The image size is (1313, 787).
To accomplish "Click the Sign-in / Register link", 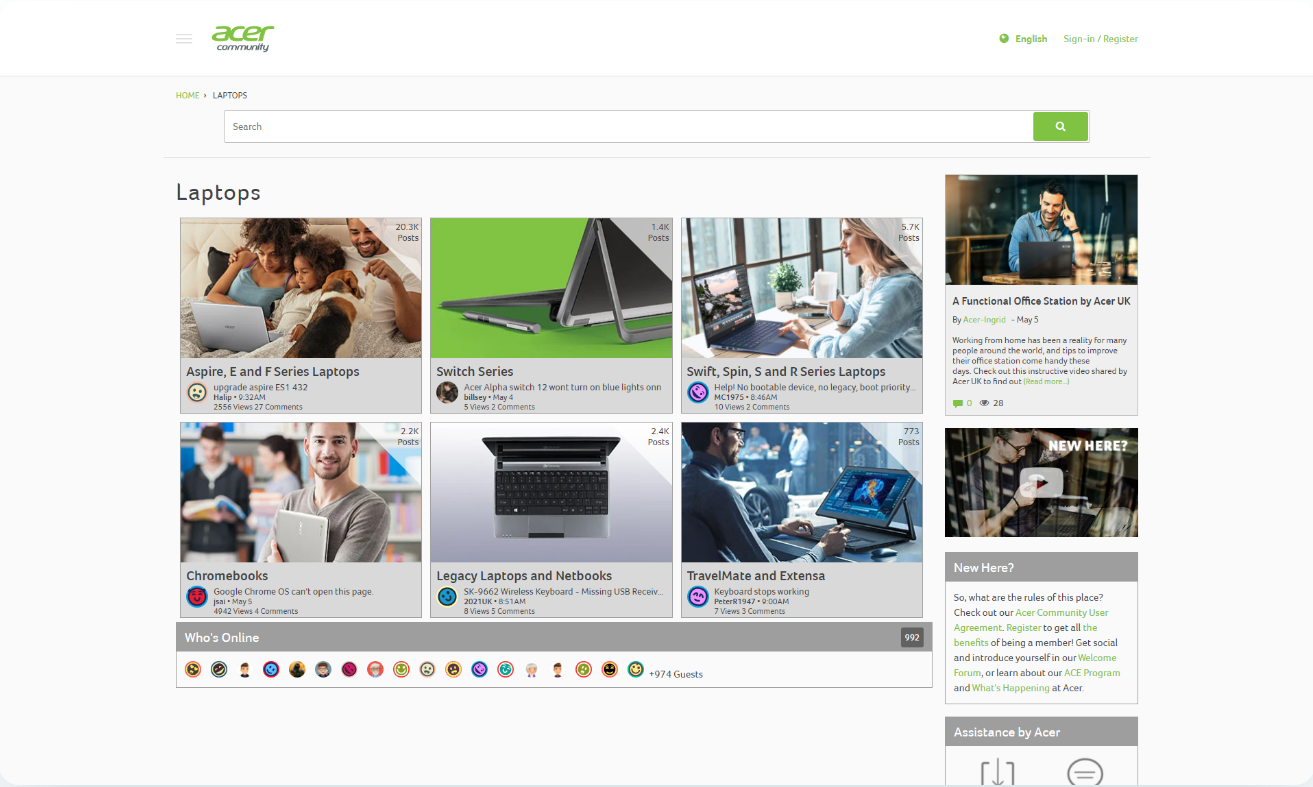I will [1100, 39].
